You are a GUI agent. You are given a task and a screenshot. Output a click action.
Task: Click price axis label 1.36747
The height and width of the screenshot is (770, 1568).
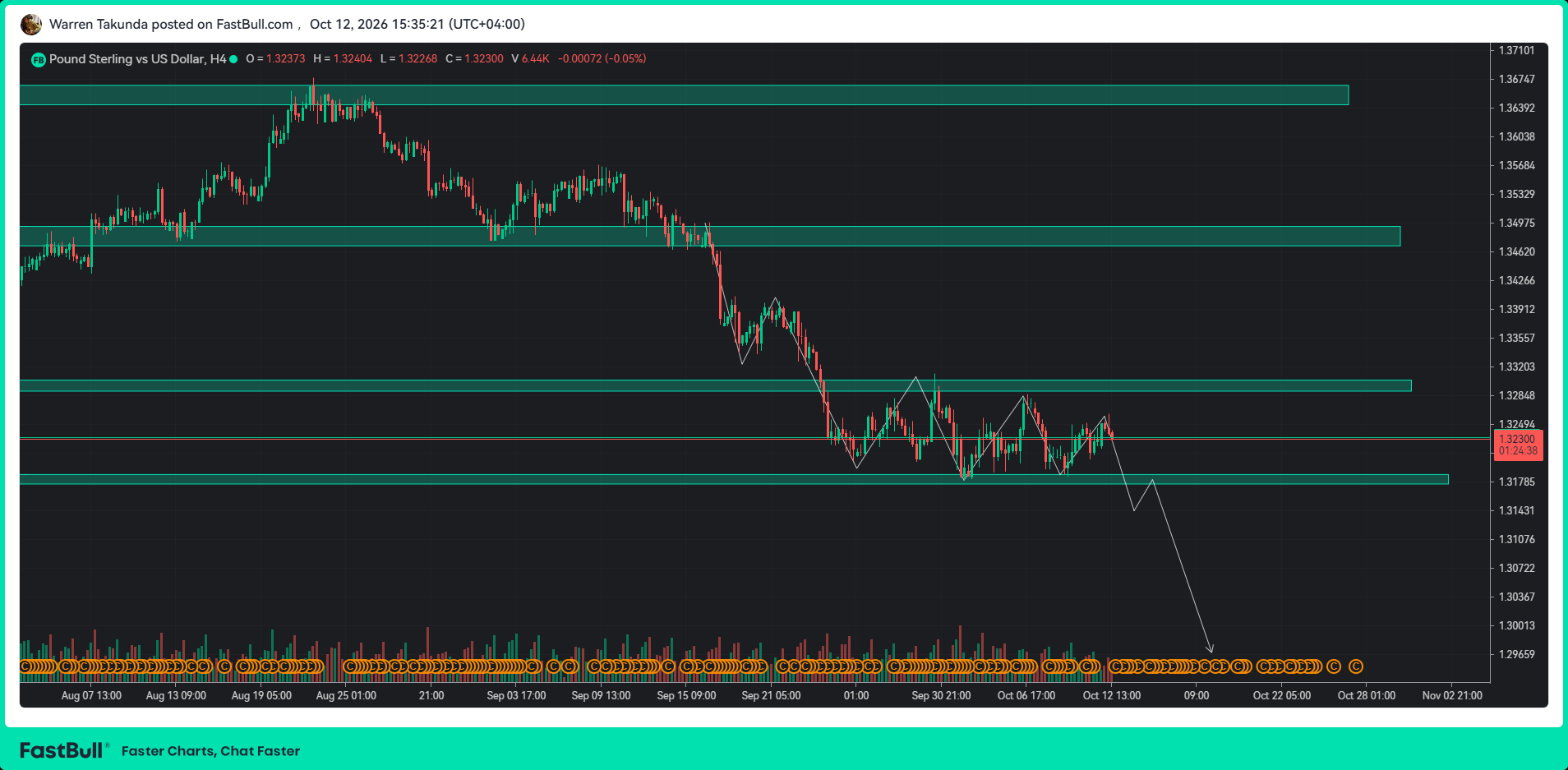pos(1516,80)
